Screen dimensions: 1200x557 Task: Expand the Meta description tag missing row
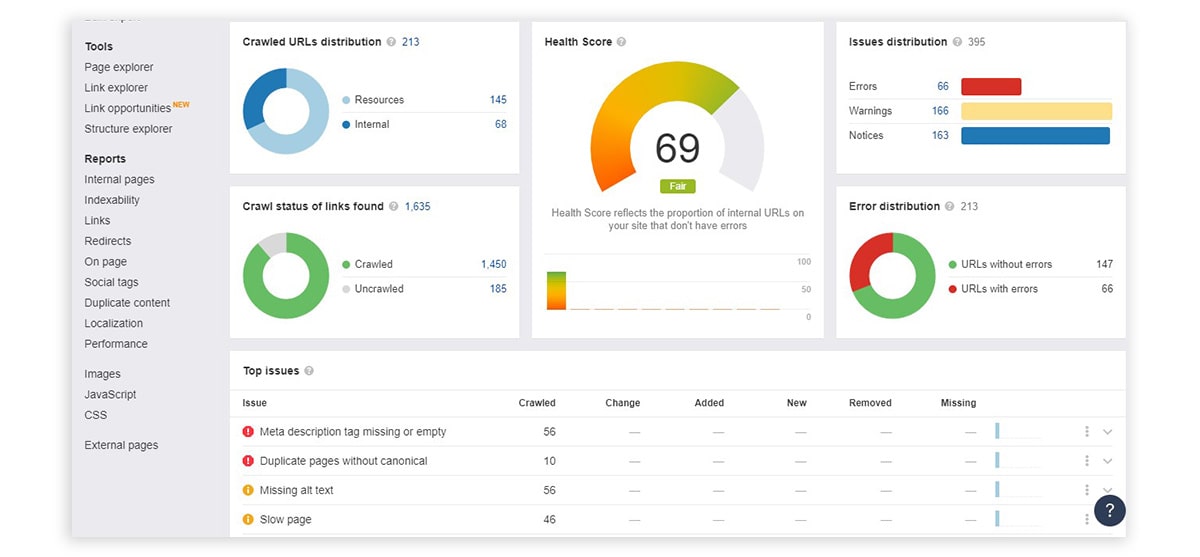pos(1107,432)
